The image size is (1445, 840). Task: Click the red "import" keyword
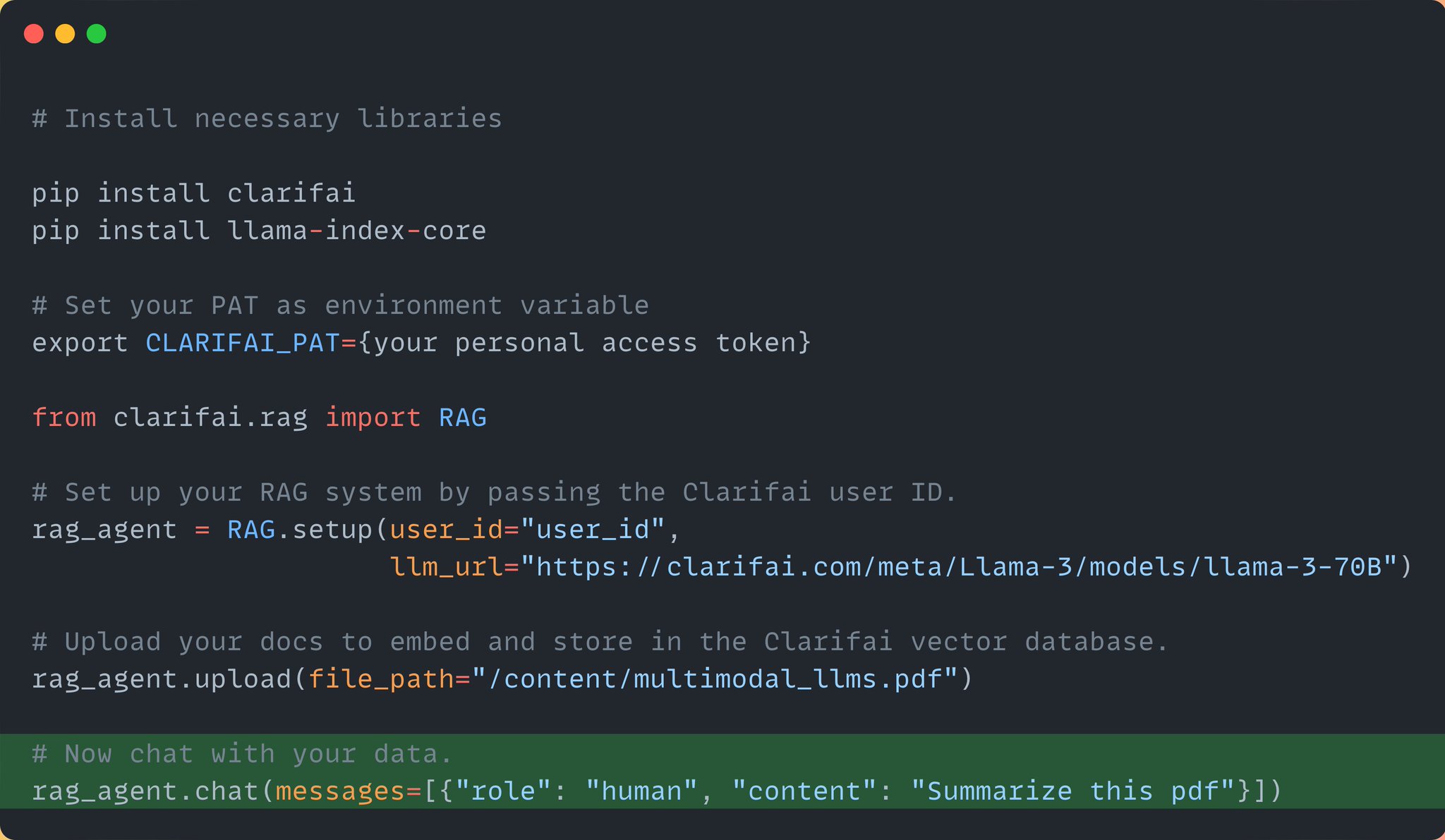coord(373,418)
